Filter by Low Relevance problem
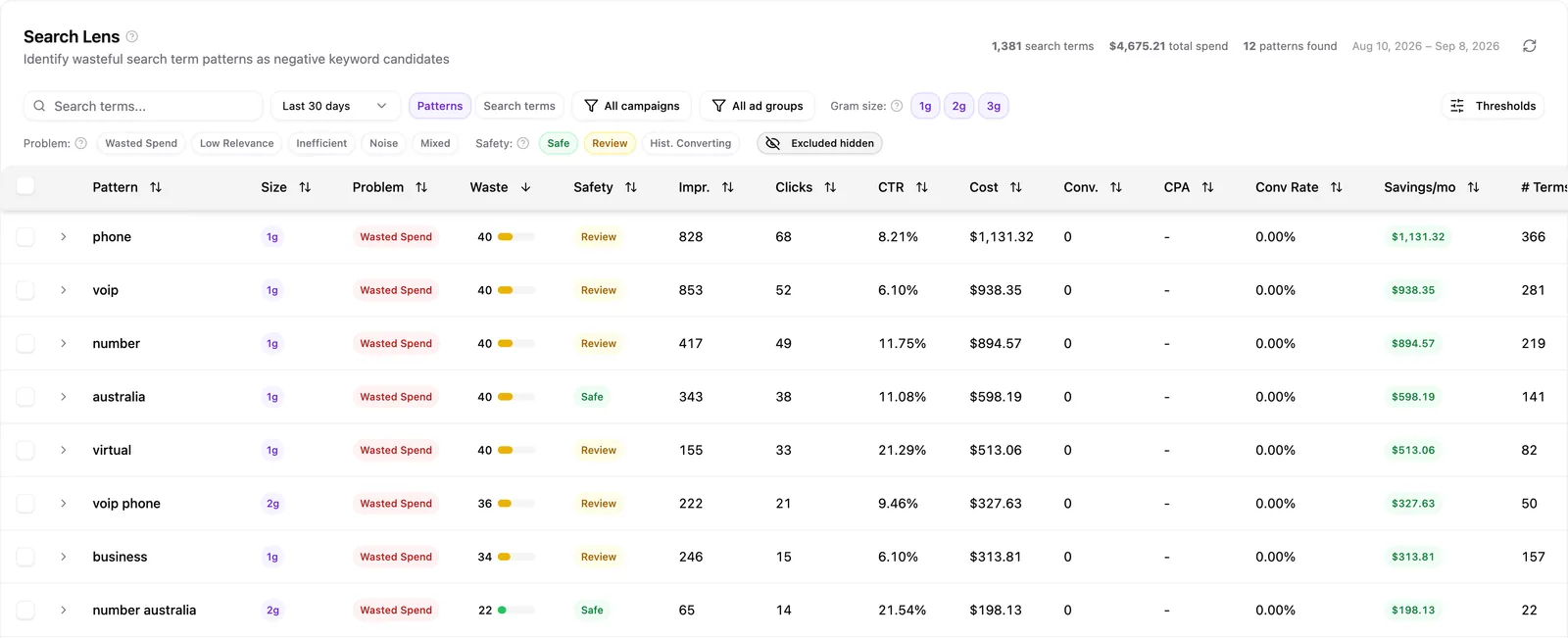The image size is (1568, 638). pos(237,143)
